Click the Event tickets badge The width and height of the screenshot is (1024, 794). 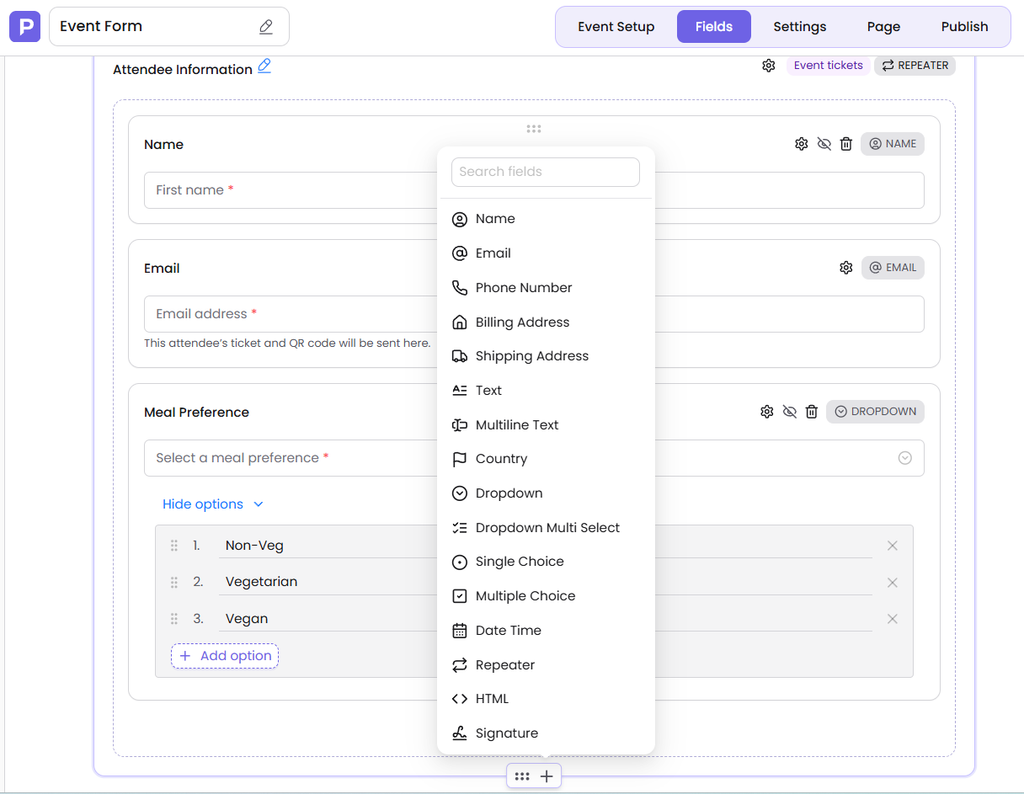tap(828, 65)
